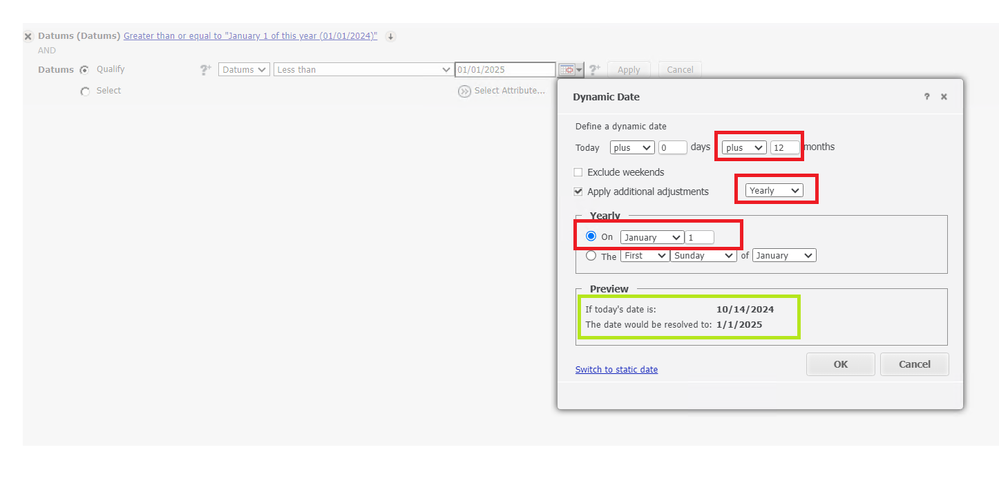Image resolution: width=999 pixels, height=484 pixels.
Task: Click the prompt icon next to Apply button
Action: (594, 70)
